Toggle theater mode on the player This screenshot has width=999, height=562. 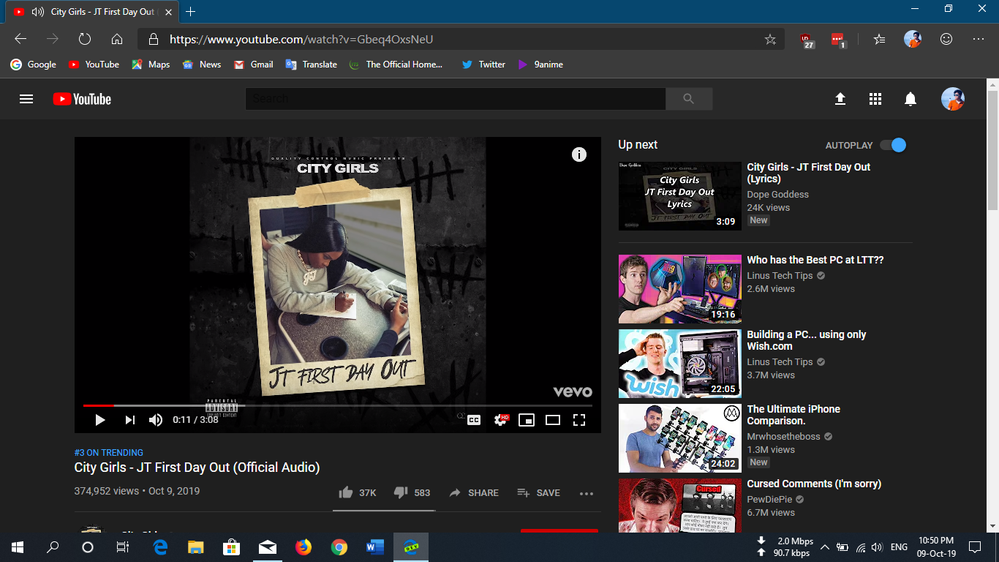552,420
